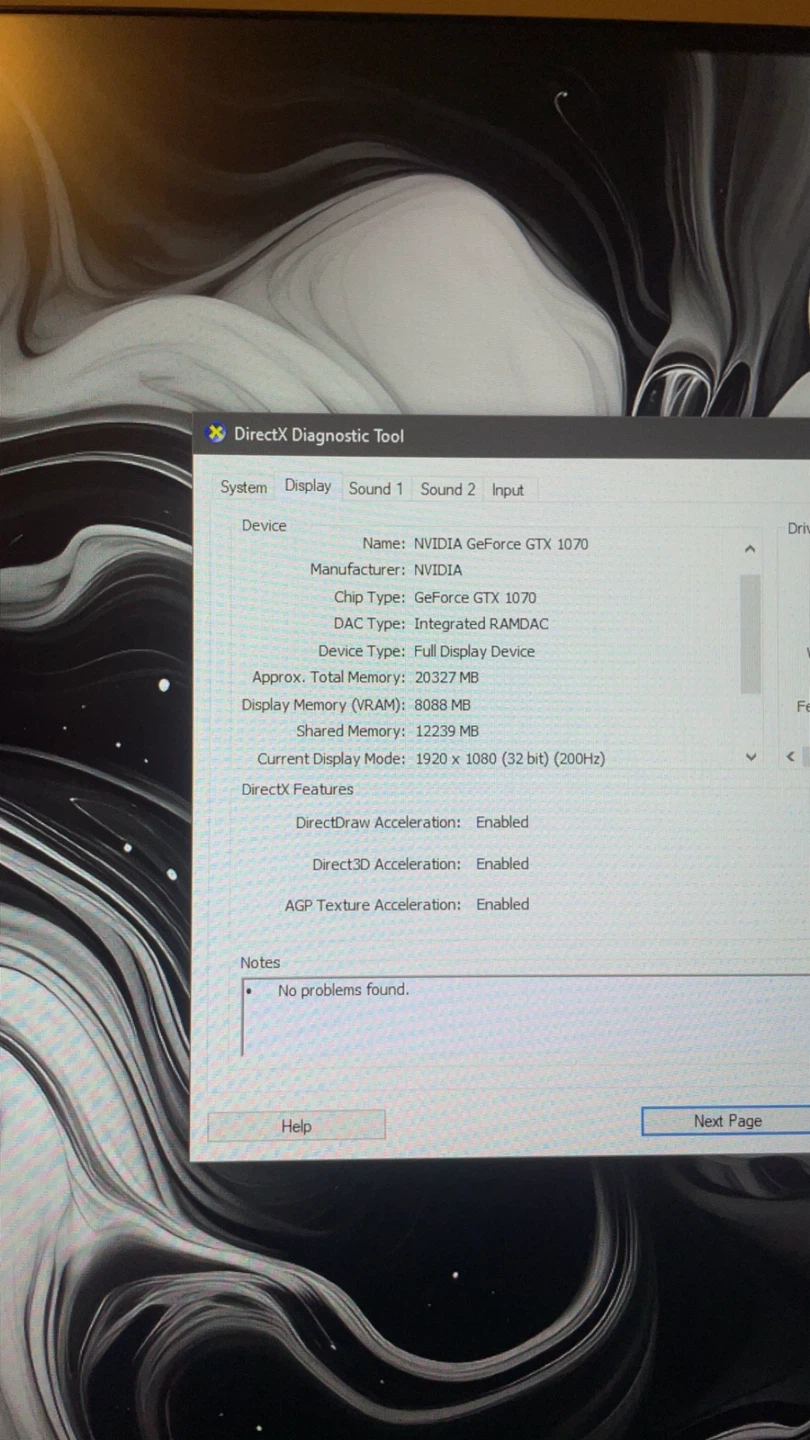Select the Display tab
Image resolution: width=810 pixels, height=1440 pixels.
pyautogui.click(x=307, y=485)
